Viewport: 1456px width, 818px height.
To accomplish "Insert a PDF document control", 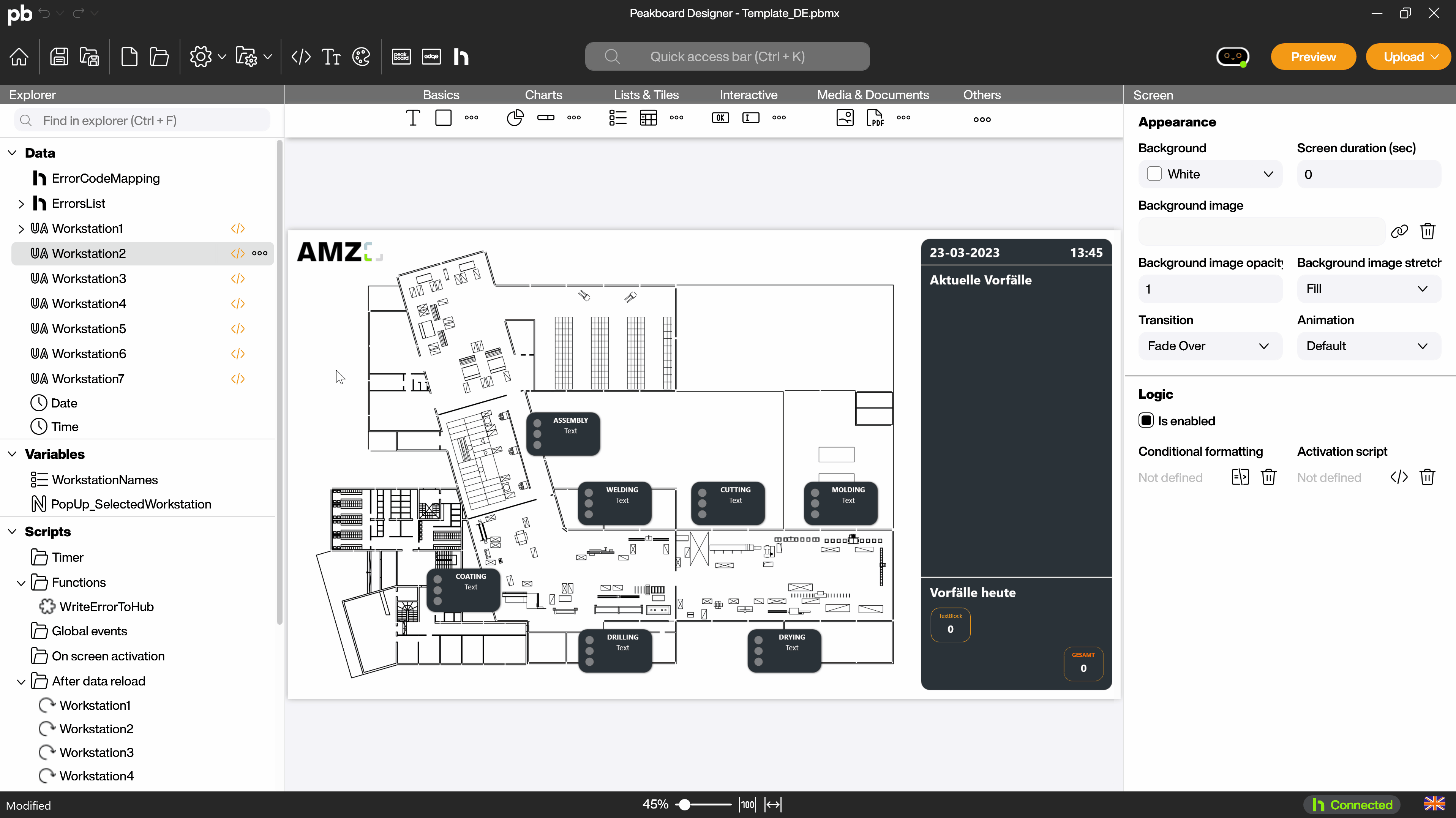I will pyautogui.click(x=875, y=118).
